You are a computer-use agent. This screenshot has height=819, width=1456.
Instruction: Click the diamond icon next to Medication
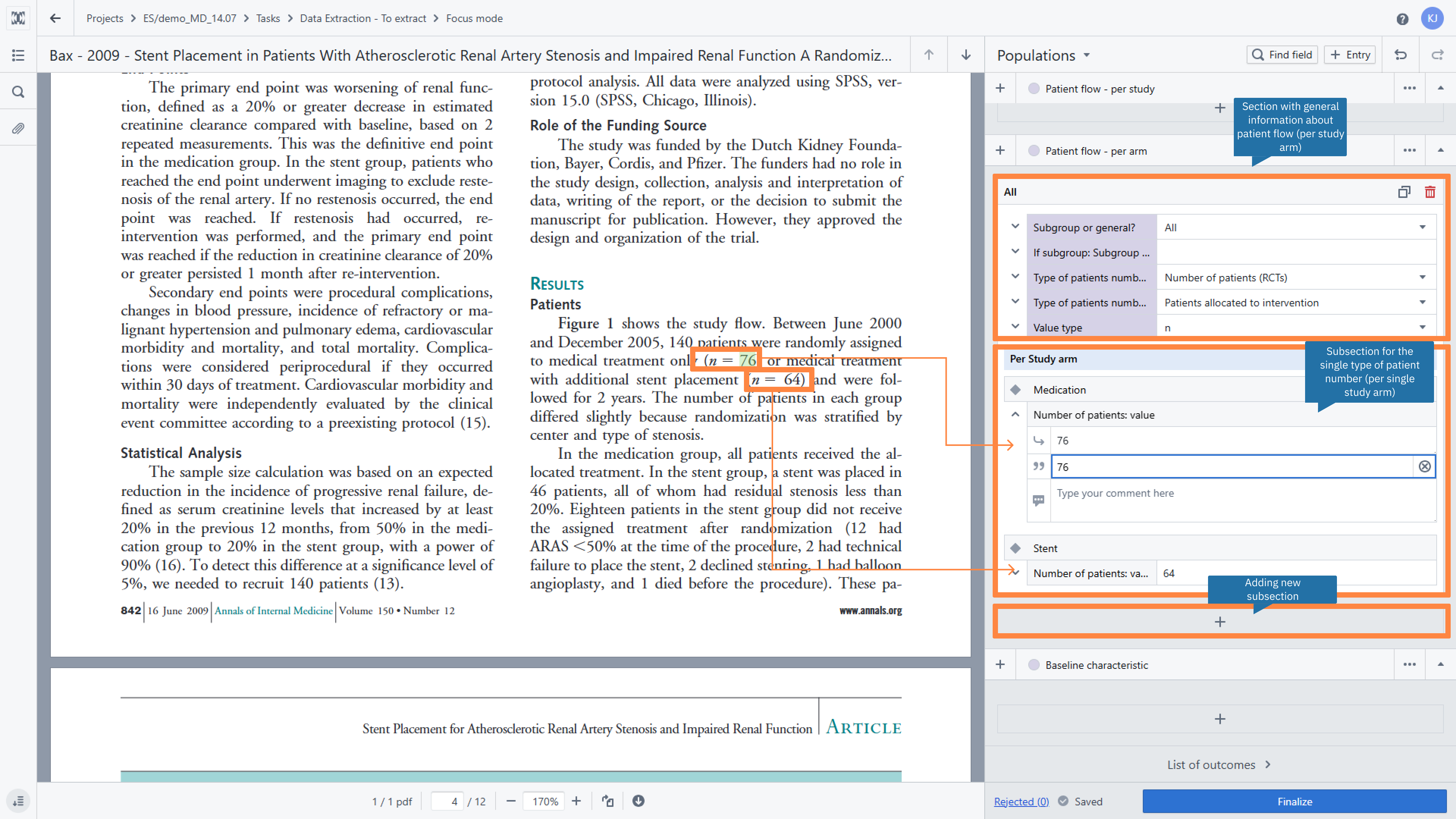1016,389
